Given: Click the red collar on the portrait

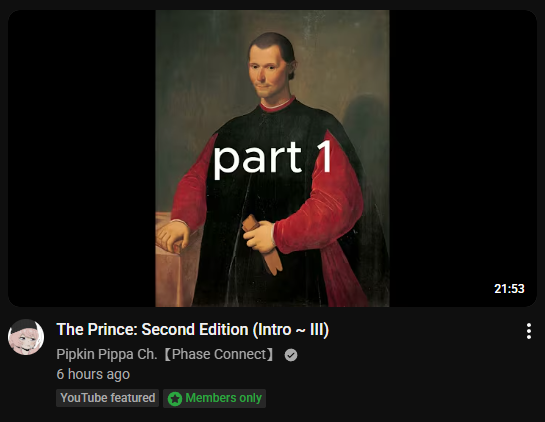Looking at the screenshot, I should [277, 105].
